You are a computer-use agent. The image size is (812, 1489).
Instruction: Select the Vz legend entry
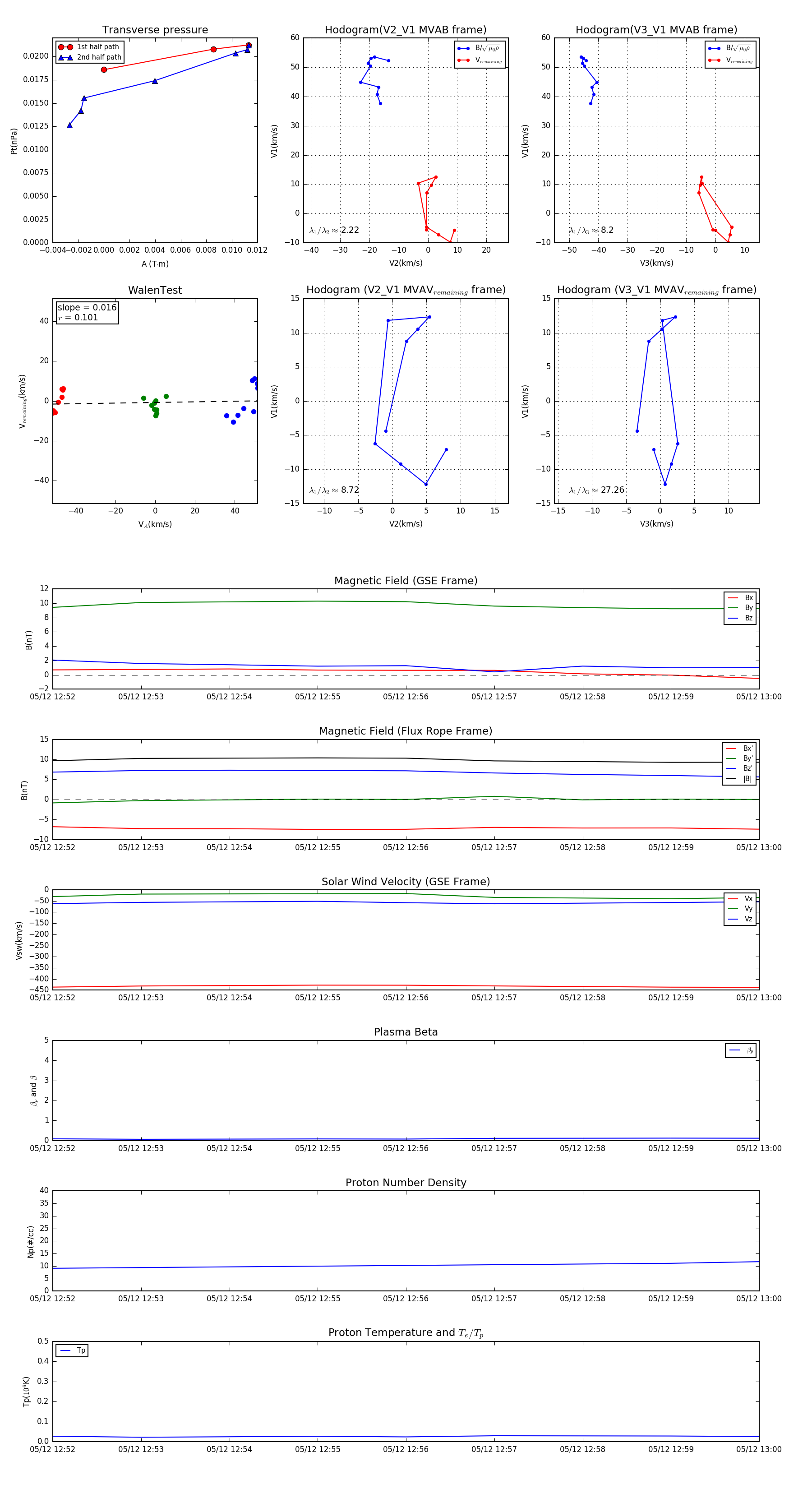[x=740, y=919]
